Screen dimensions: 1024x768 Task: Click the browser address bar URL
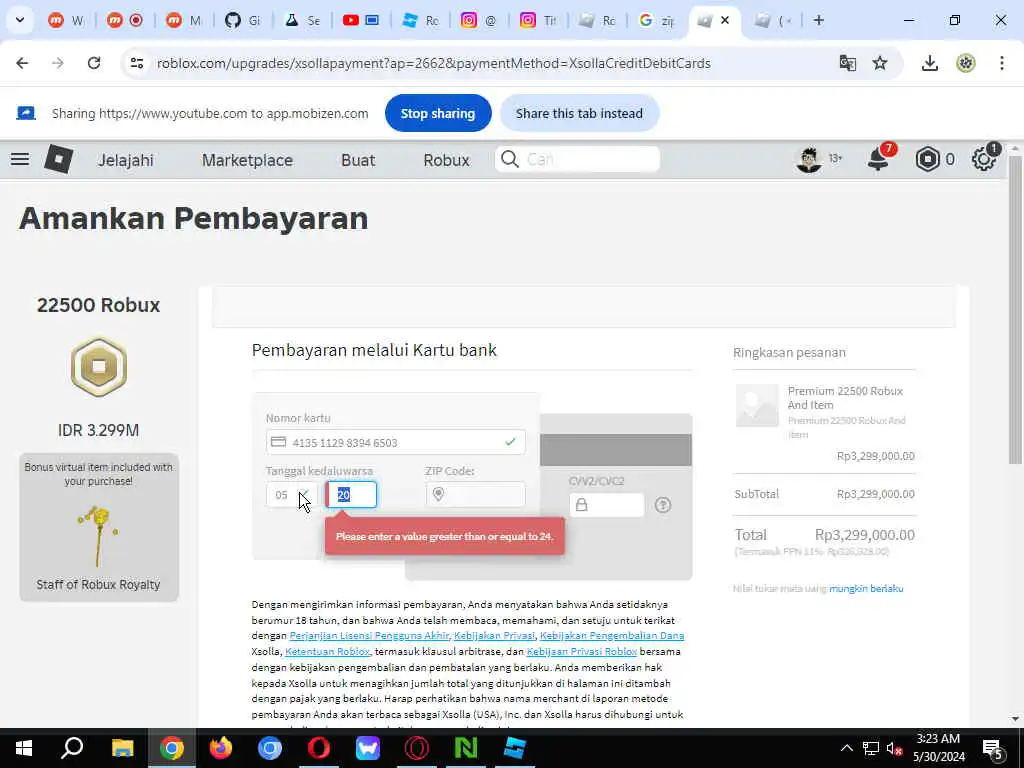(x=434, y=63)
